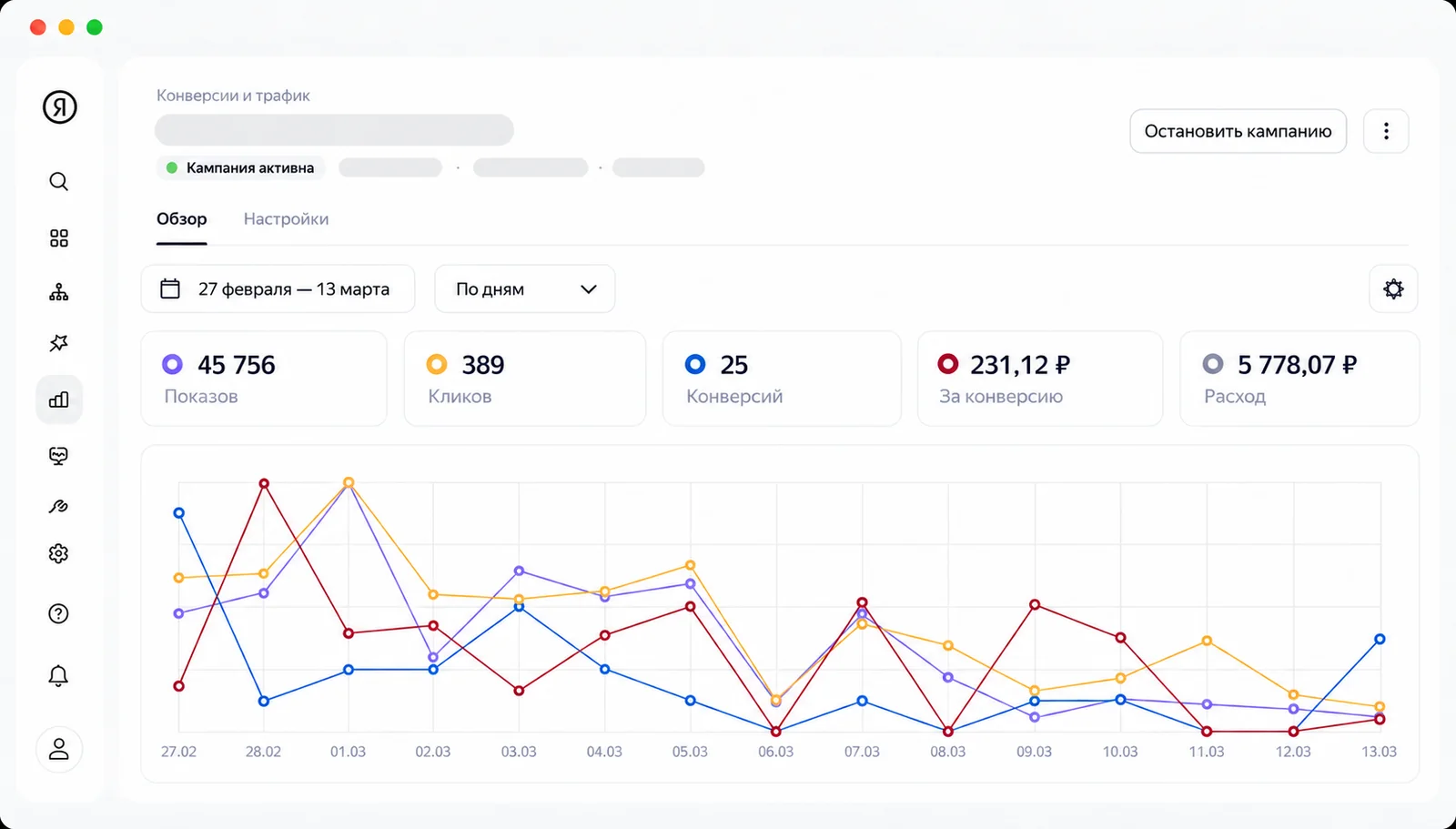The width and height of the screenshot is (1456, 829).
Task: Click the Конверсии и трафик heading
Action: pos(233,96)
